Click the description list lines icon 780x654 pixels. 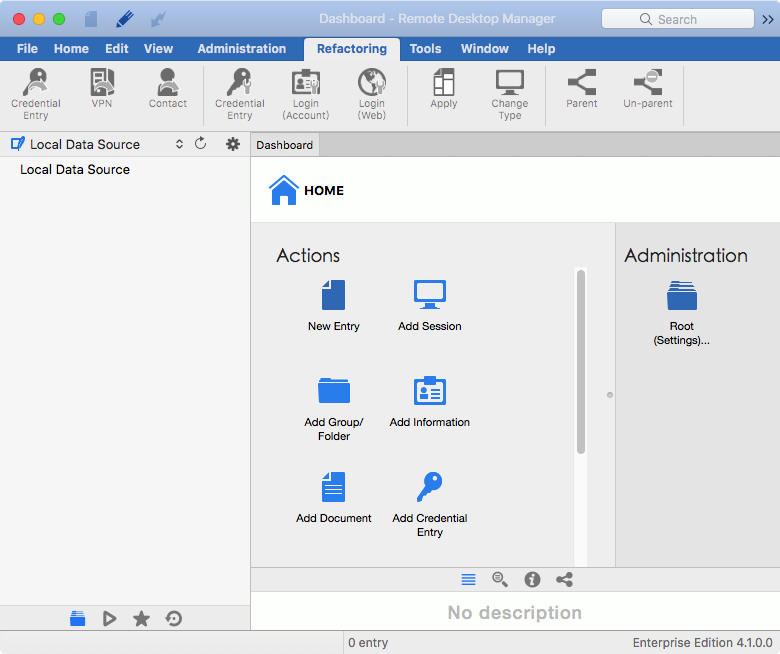[468, 579]
